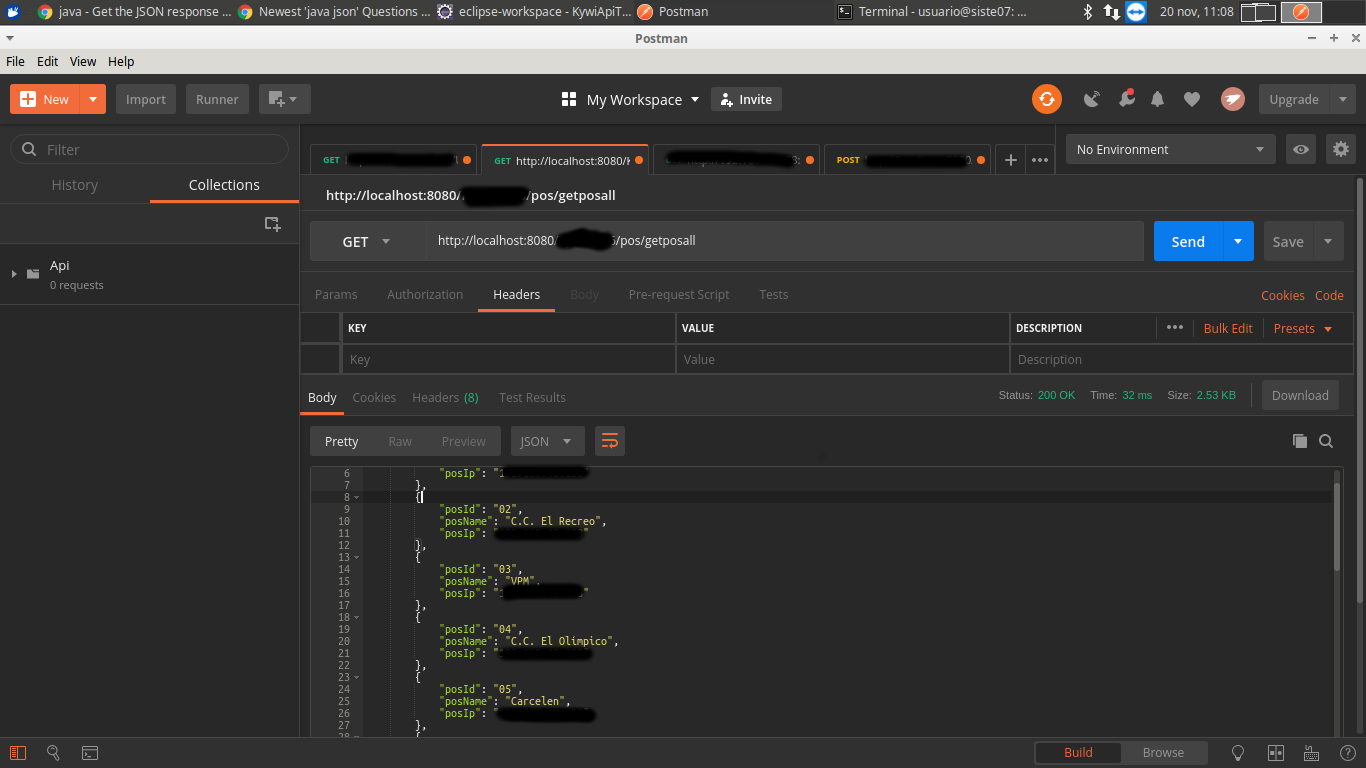Collapse the JSON object at line 13
This screenshot has width=1366, height=768.
[x=357, y=557]
